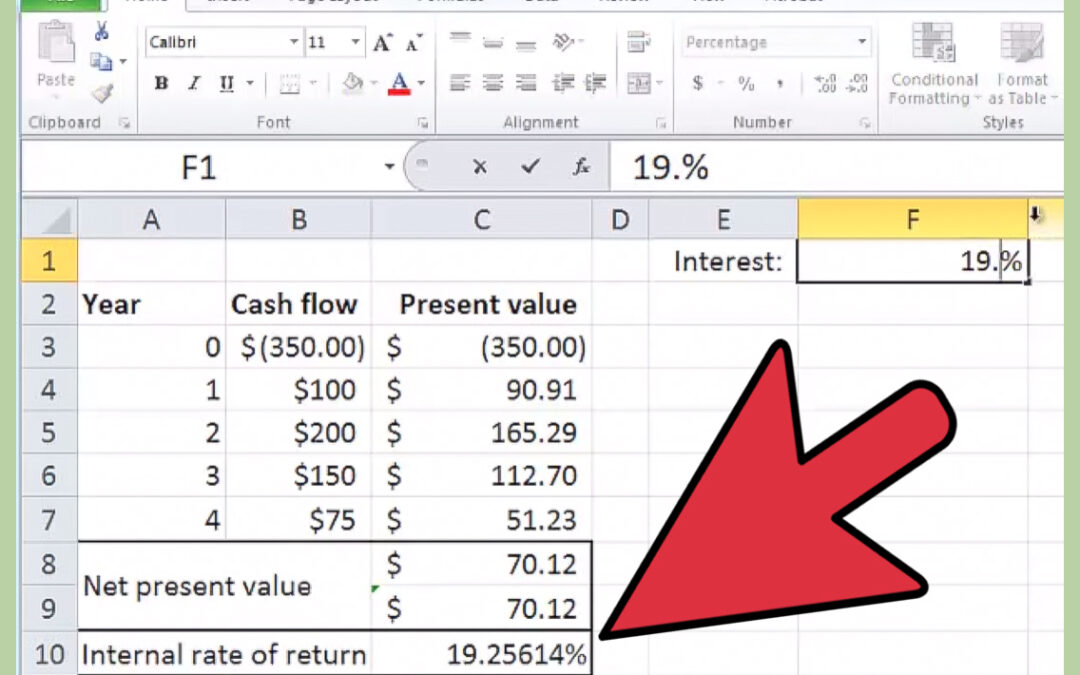Set Middle Align vertical alignment
This screenshot has width=1080, height=675.
[492, 42]
